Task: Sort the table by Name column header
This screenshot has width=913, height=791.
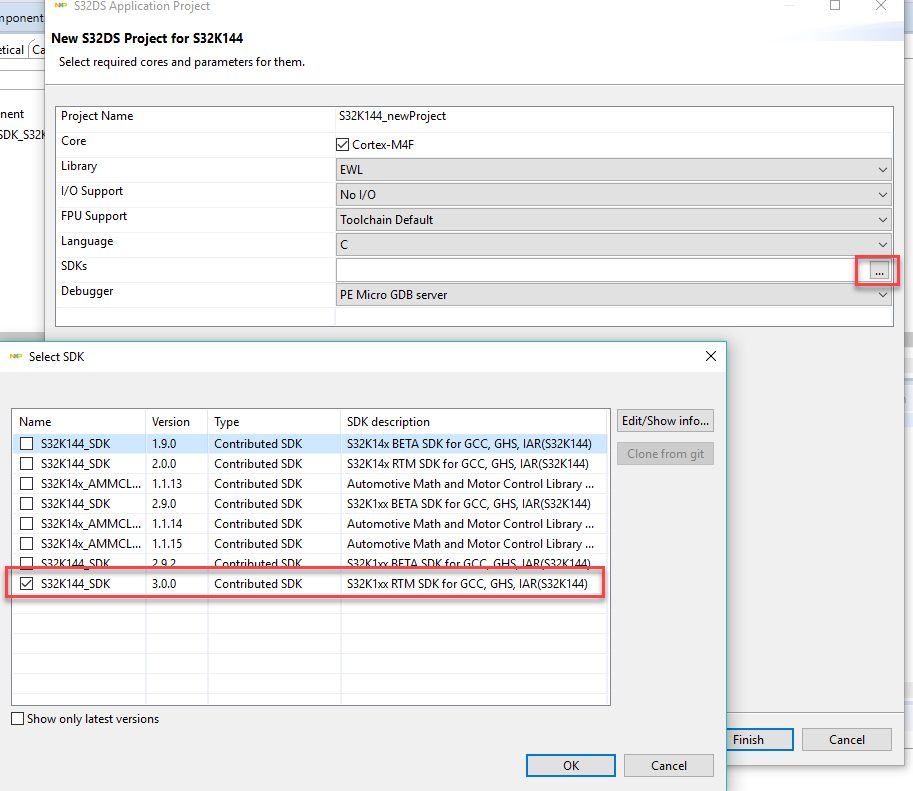Action: coord(79,422)
